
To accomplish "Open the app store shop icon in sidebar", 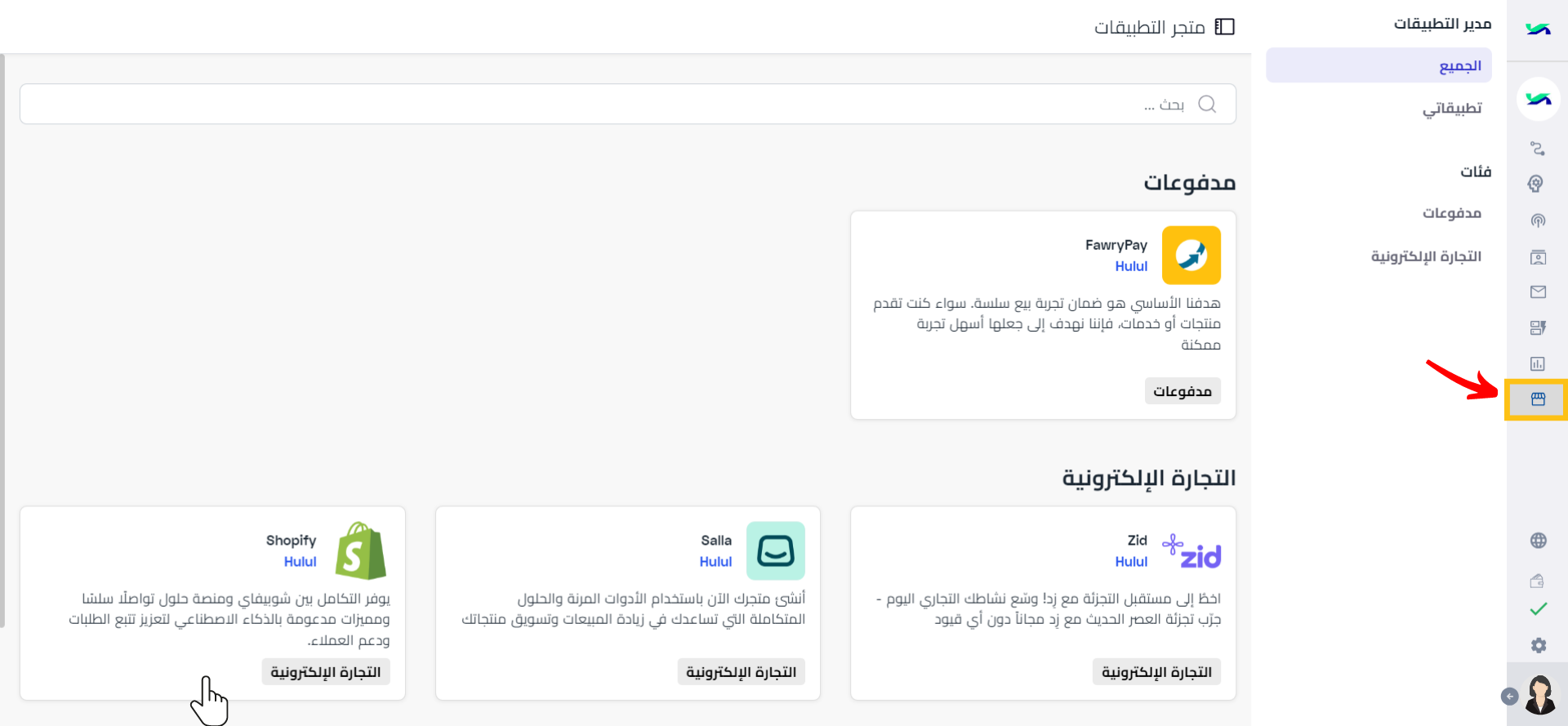I will click(1538, 399).
